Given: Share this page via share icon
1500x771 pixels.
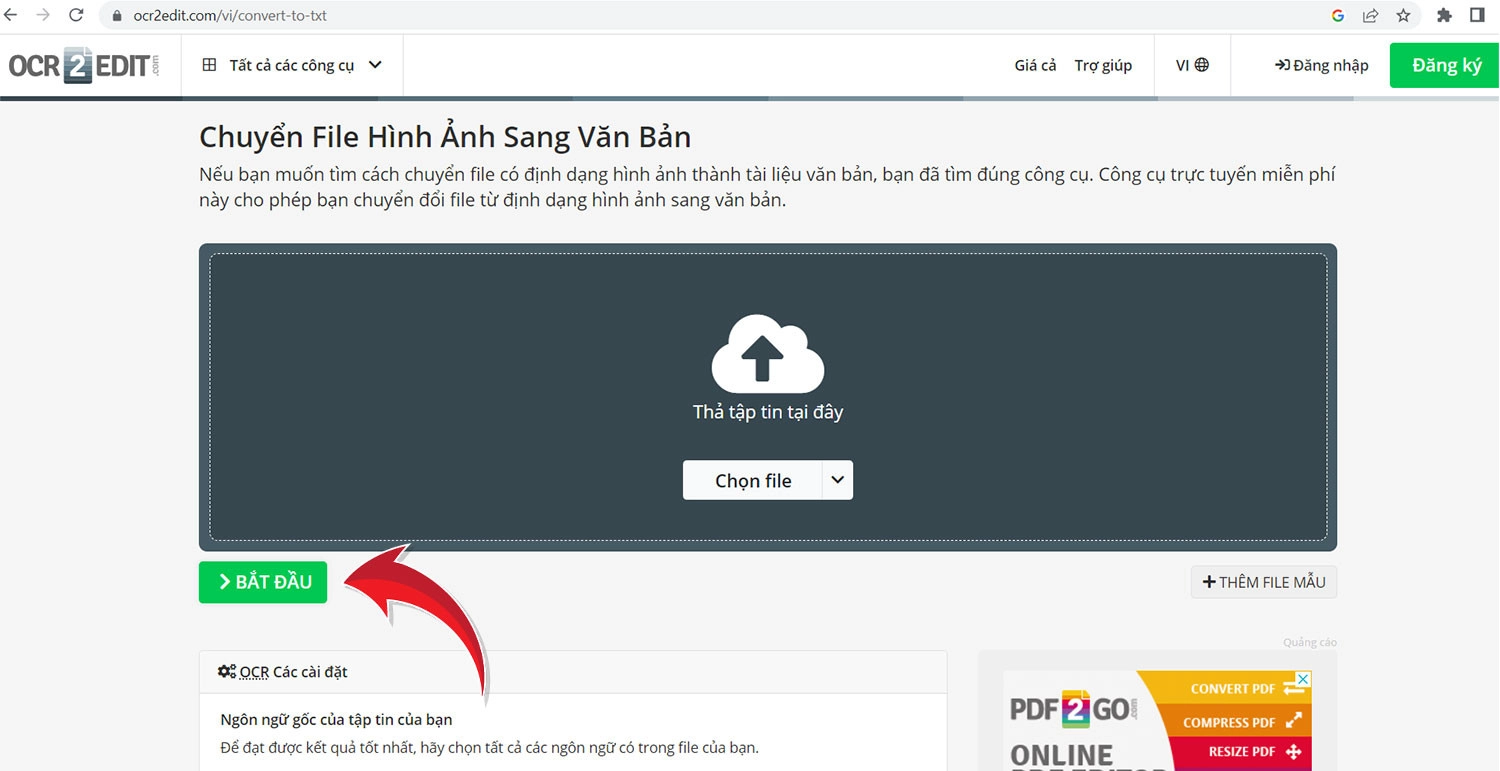Looking at the screenshot, I should [x=1371, y=15].
